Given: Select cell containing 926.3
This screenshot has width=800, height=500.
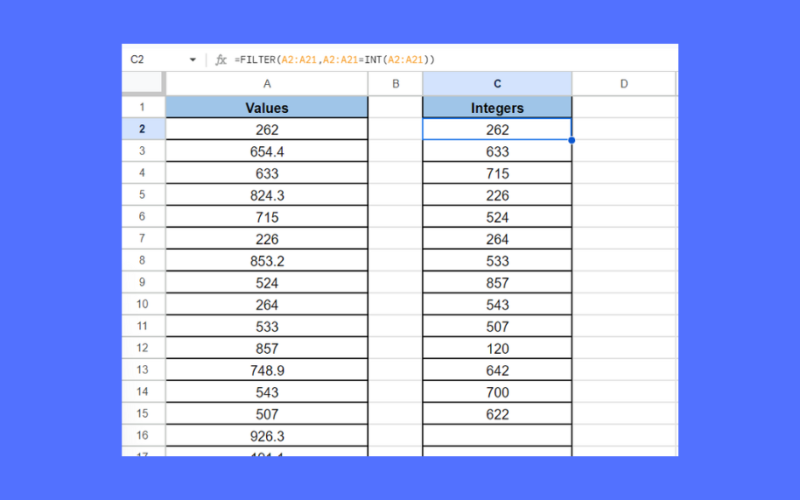Looking at the screenshot, I should coord(266,436).
